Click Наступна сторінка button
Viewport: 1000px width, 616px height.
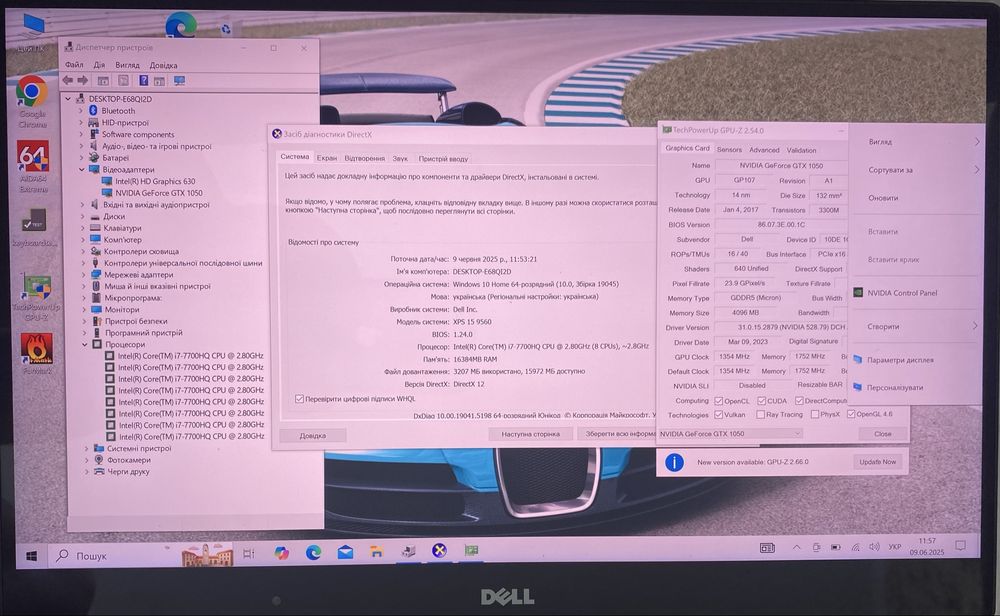pyautogui.click(x=530, y=434)
